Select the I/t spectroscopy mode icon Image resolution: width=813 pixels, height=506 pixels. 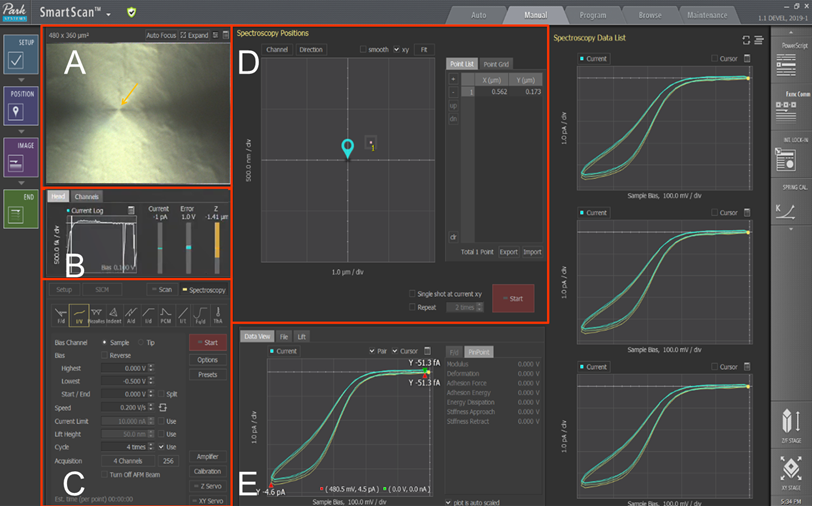(x=183, y=315)
